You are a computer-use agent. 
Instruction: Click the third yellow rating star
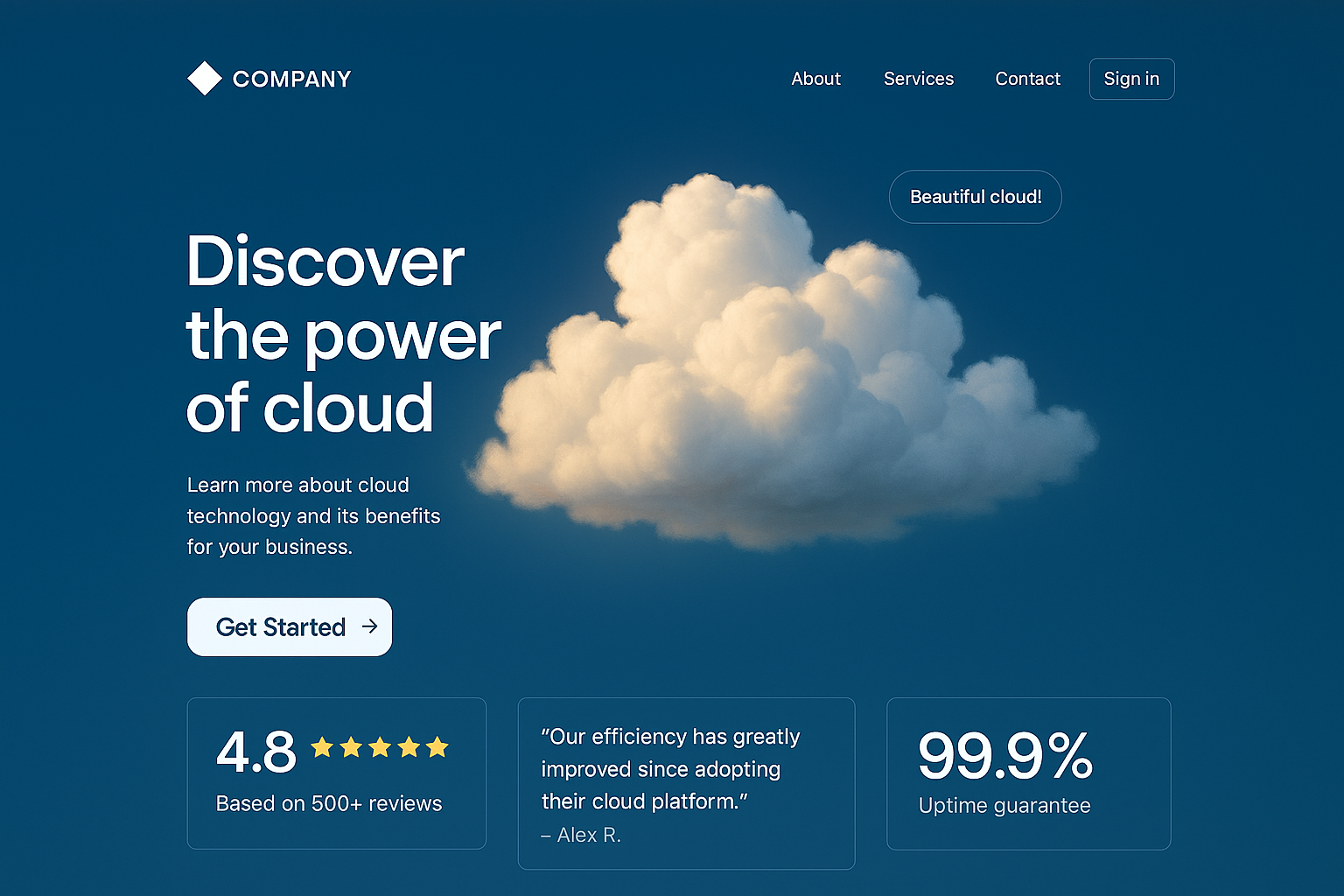[x=380, y=747]
